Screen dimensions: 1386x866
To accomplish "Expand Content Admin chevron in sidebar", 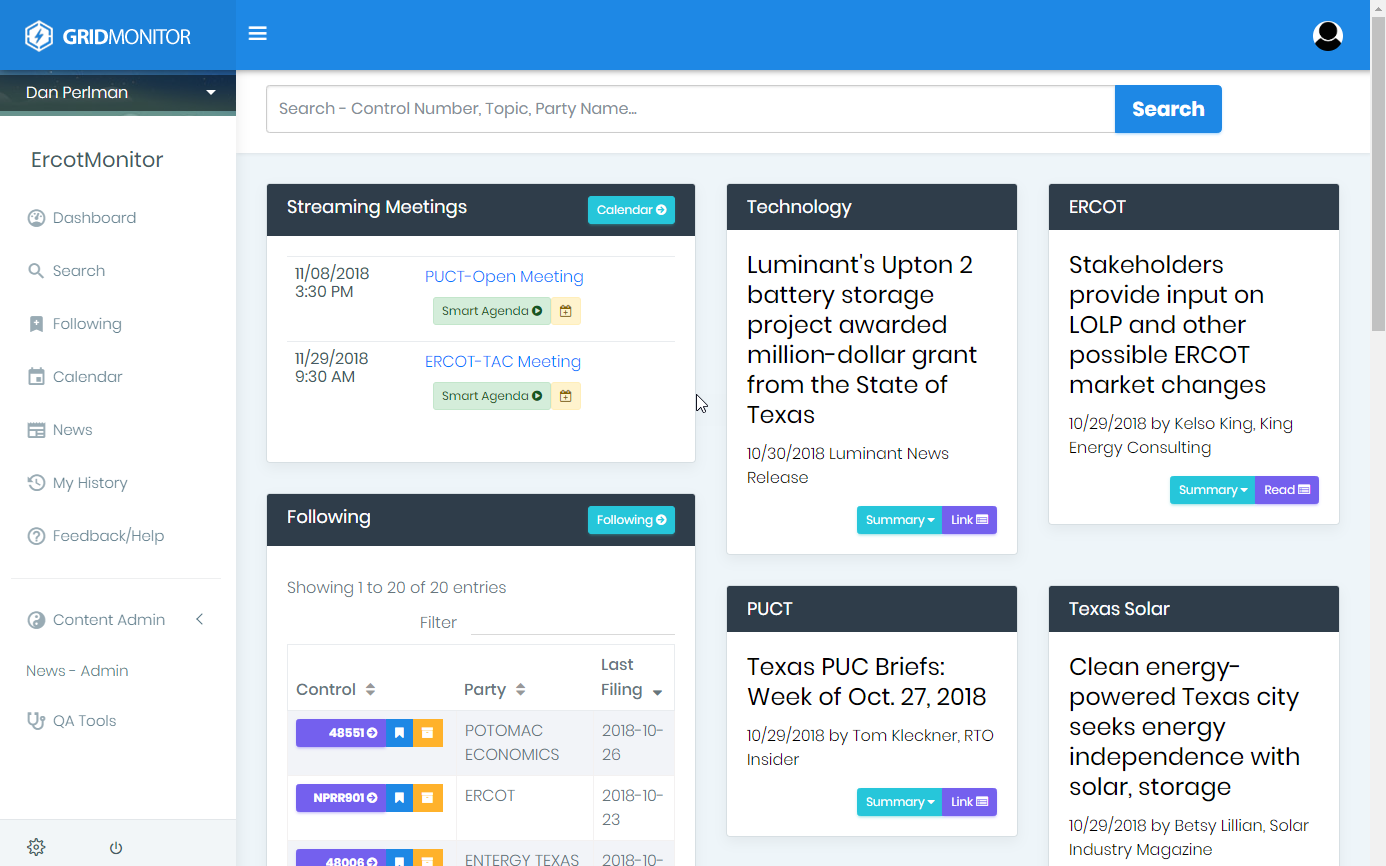I will 199,620.
